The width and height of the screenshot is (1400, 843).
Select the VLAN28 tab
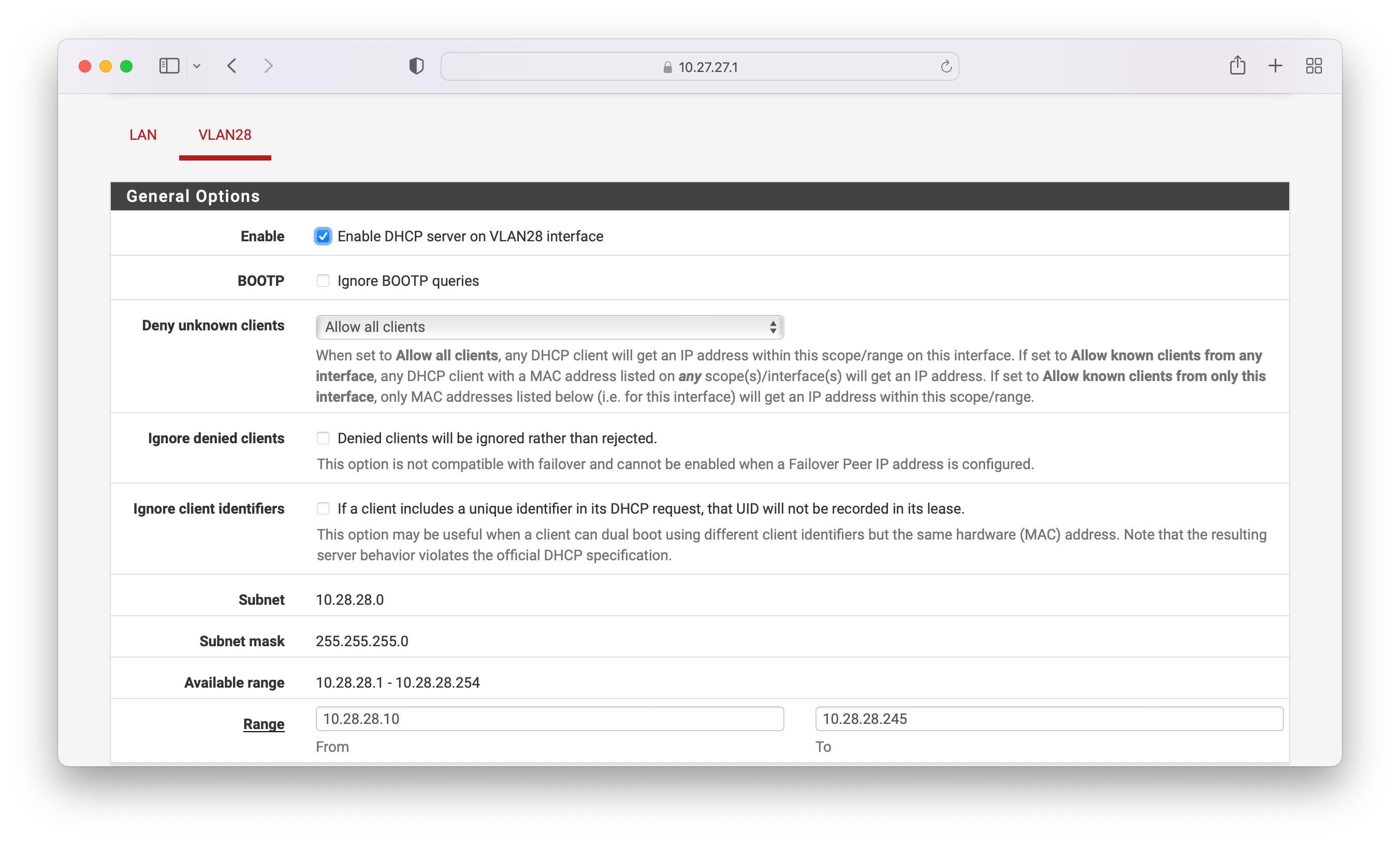click(224, 135)
